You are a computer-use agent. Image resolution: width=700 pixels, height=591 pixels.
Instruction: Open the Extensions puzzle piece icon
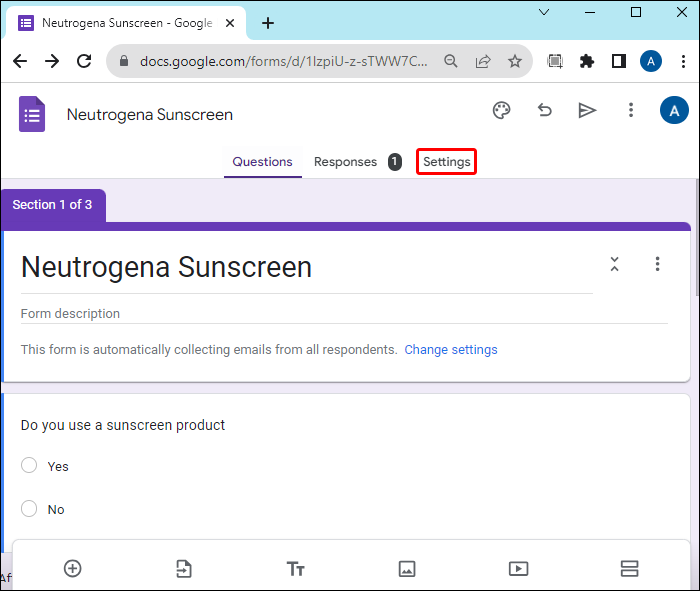tap(587, 61)
